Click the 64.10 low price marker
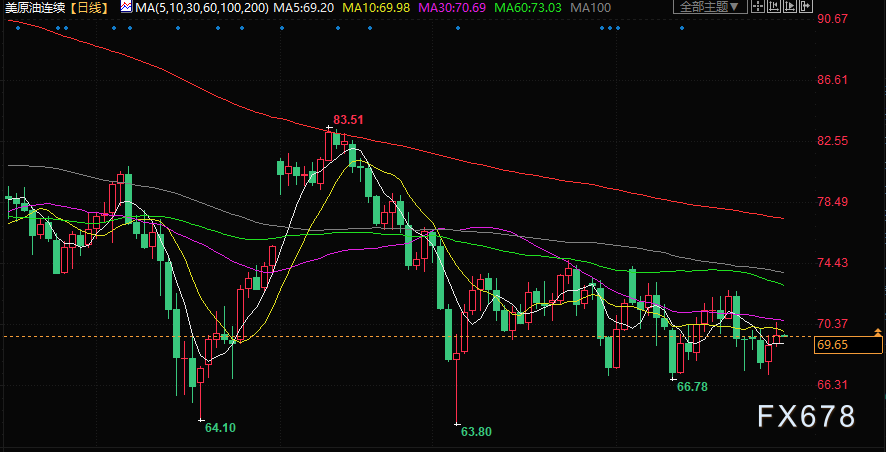Screen dimensions: 886x452 coord(220,428)
